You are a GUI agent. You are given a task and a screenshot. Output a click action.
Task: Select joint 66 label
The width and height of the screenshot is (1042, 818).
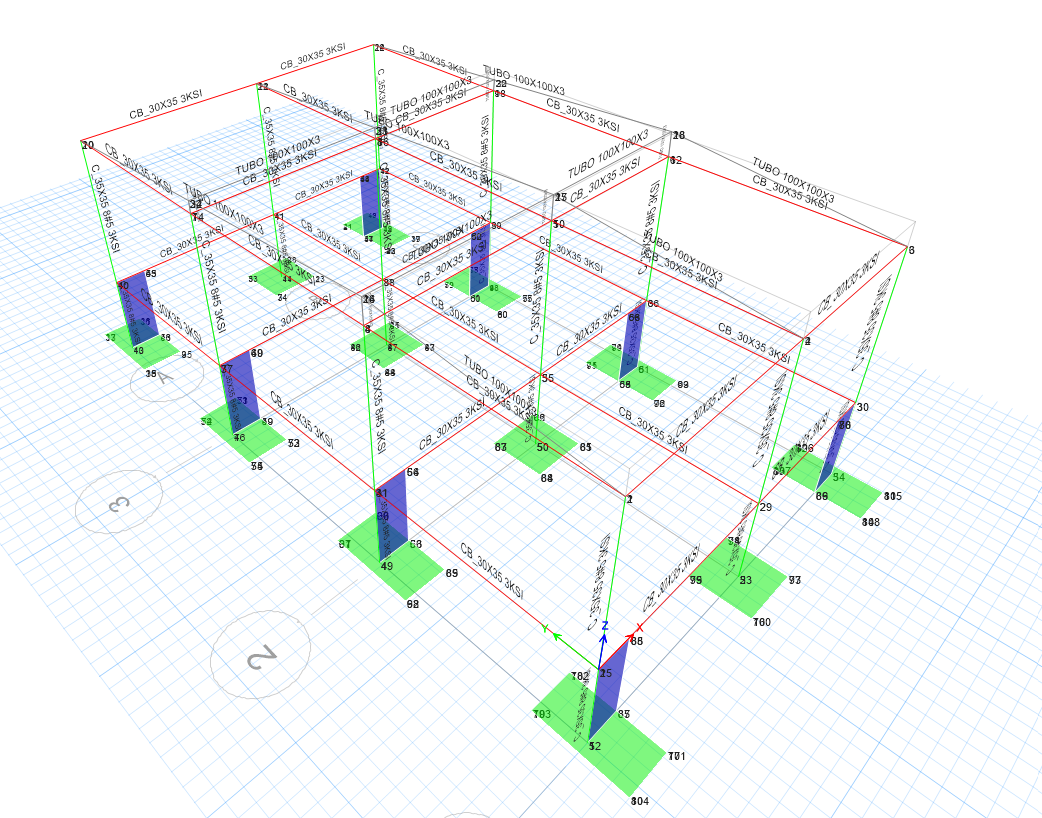(x=653, y=304)
